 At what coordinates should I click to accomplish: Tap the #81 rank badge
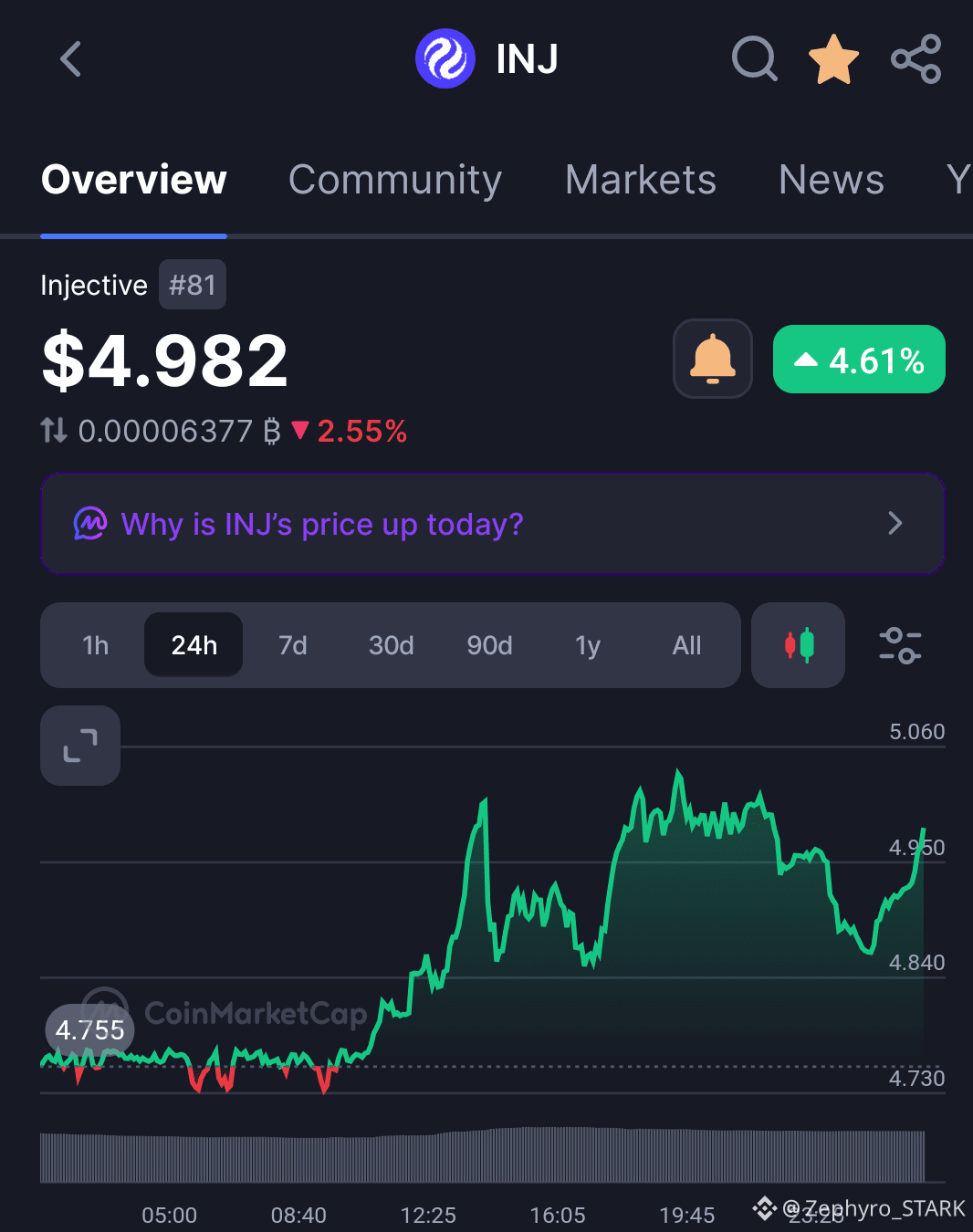(x=192, y=285)
